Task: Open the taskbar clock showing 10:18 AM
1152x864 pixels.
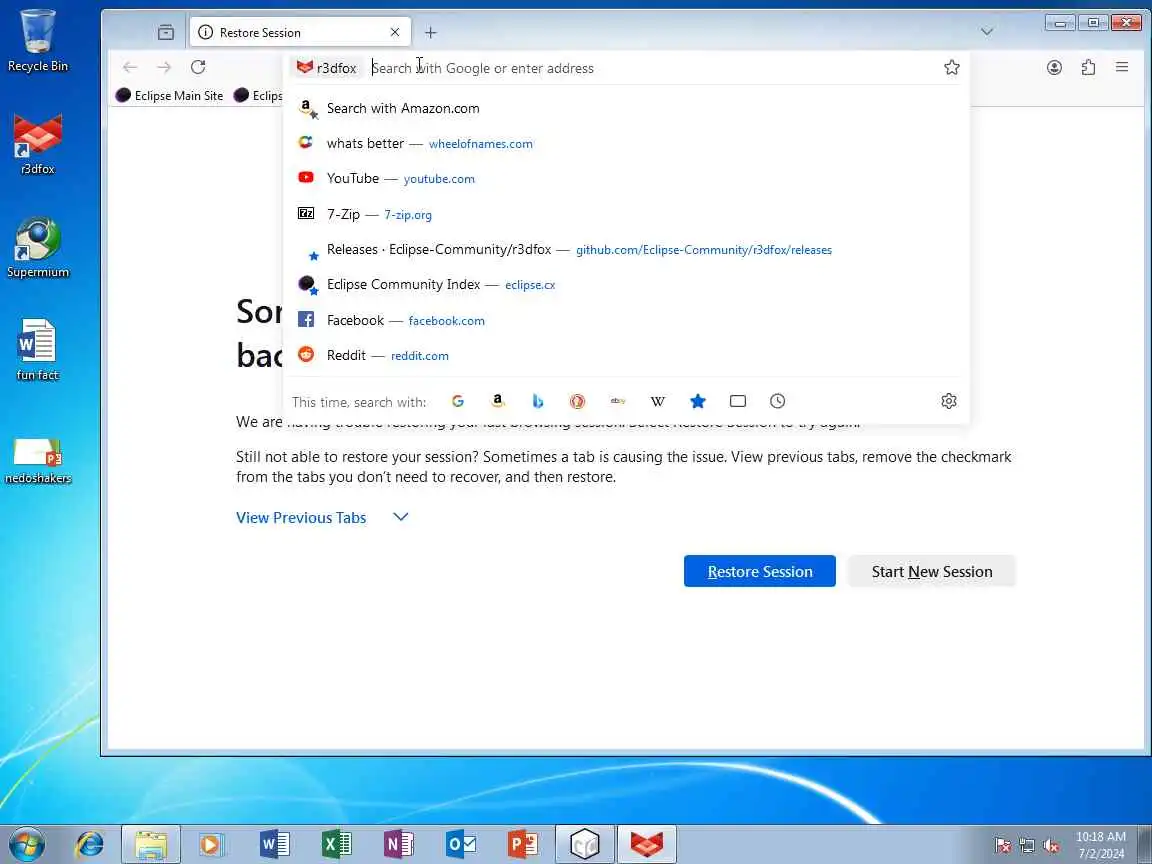Action: click(x=1101, y=844)
